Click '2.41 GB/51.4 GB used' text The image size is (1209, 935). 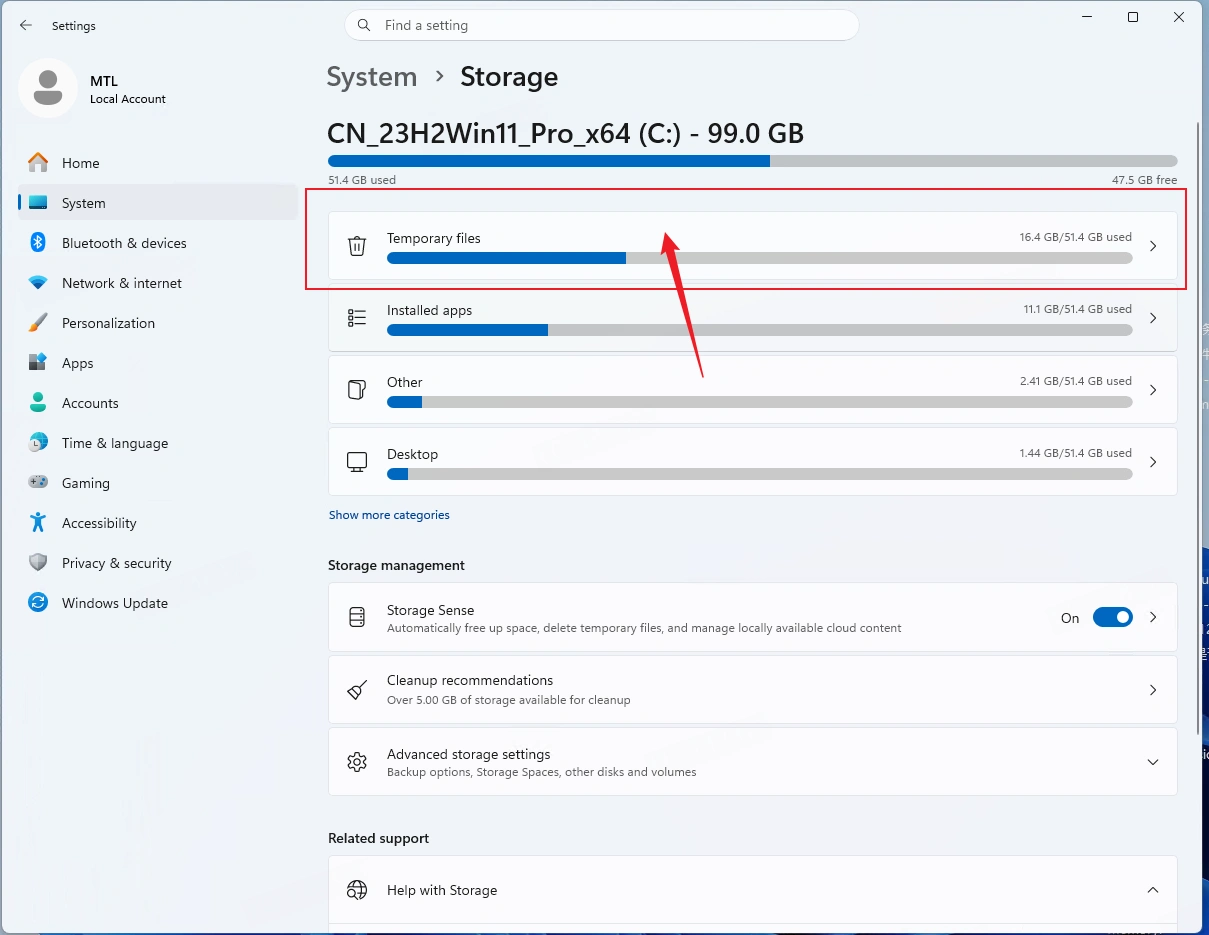click(1076, 381)
